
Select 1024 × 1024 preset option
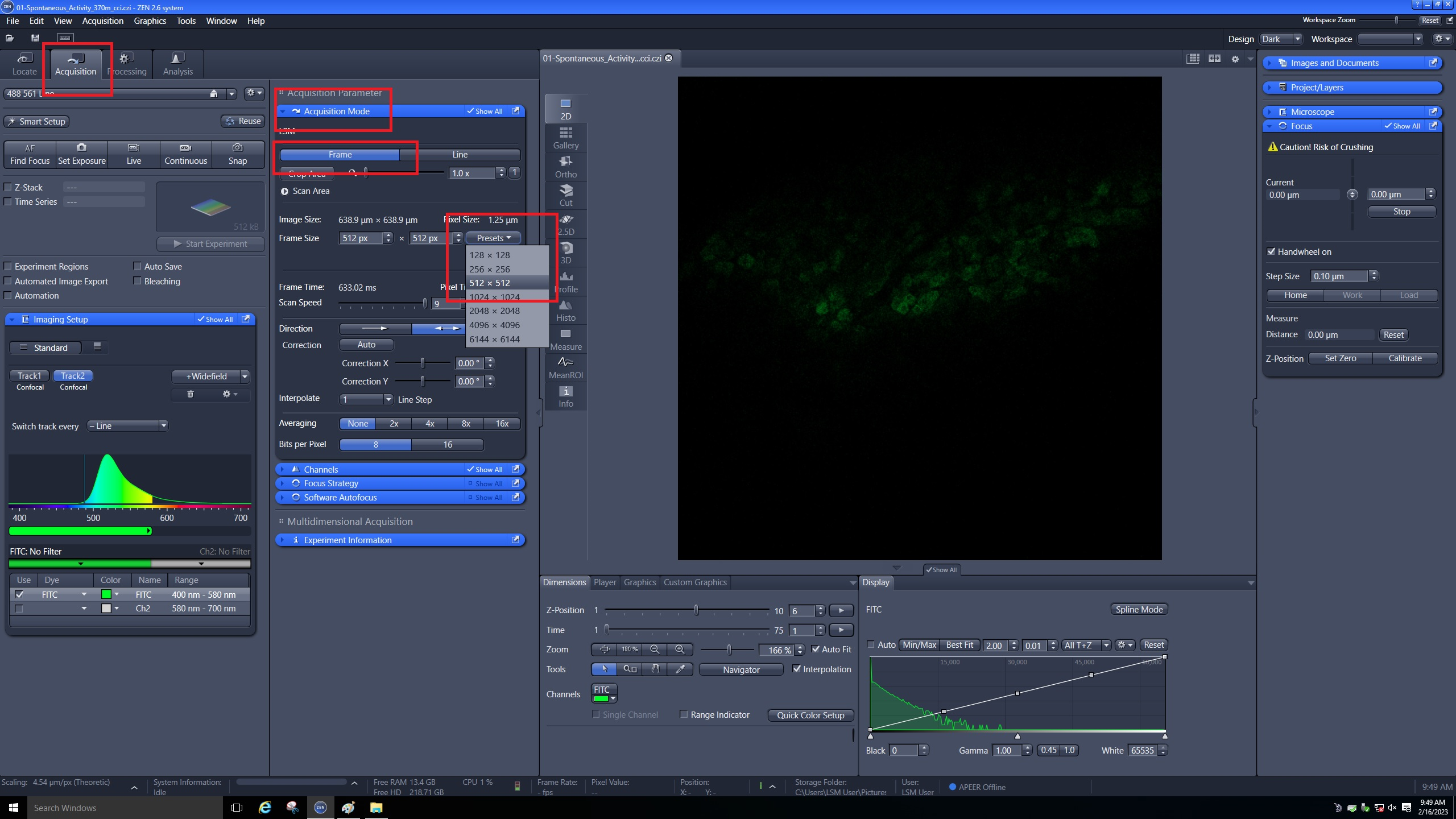[x=494, y=297]
